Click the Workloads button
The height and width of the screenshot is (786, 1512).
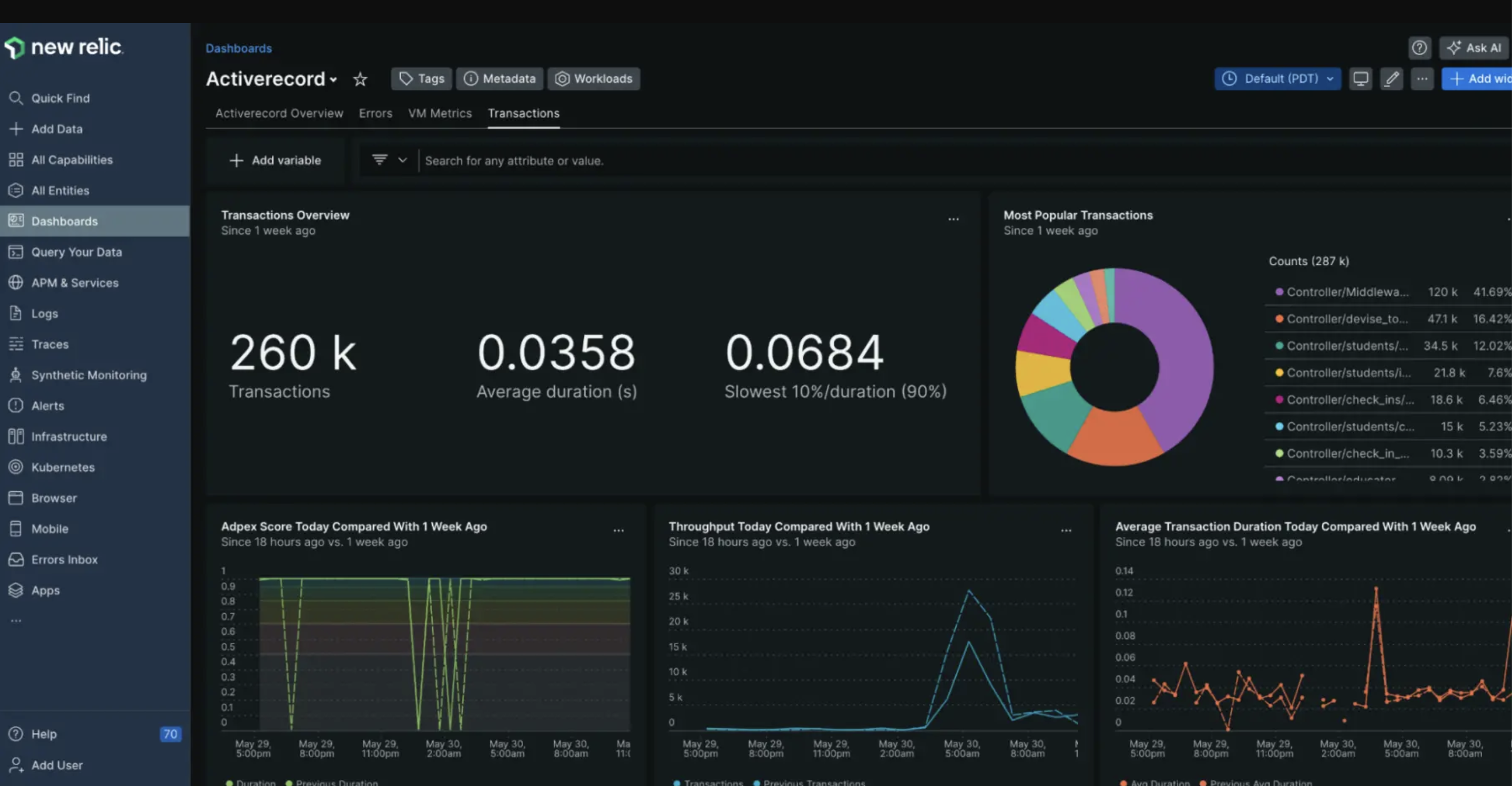pos(594,79)
